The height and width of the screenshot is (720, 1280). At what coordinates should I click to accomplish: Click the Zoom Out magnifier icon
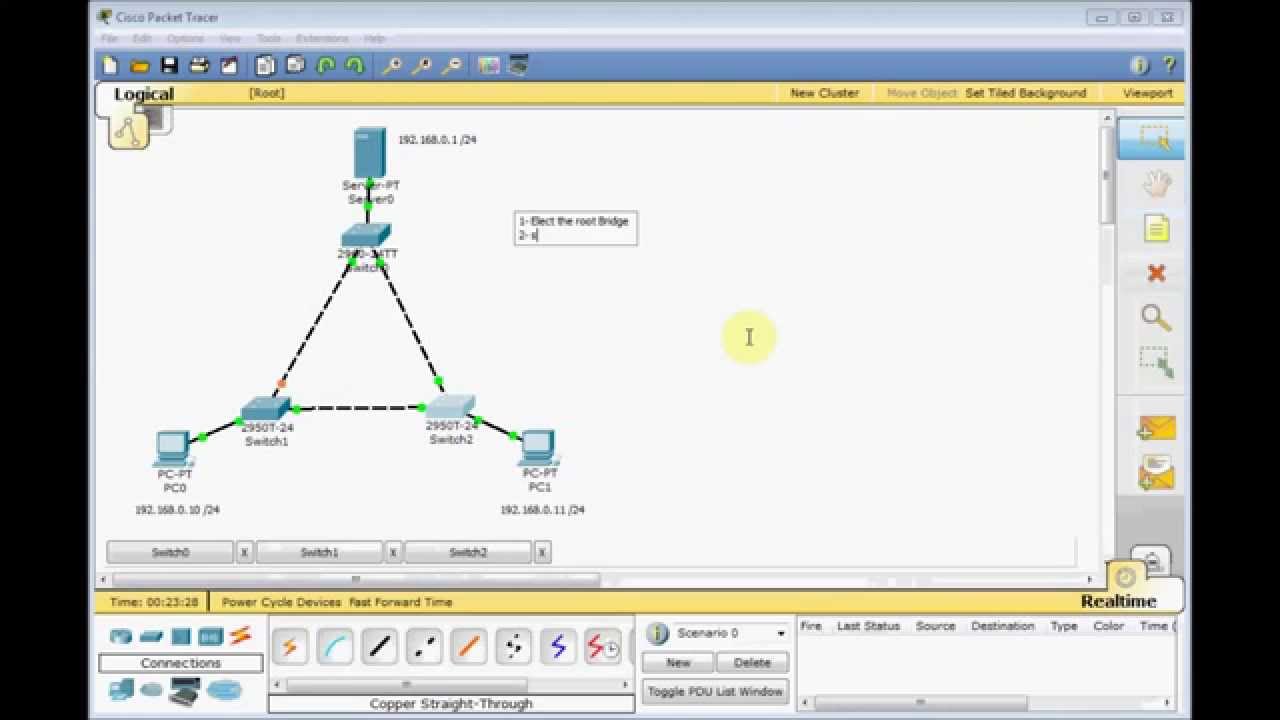(452, 66)
